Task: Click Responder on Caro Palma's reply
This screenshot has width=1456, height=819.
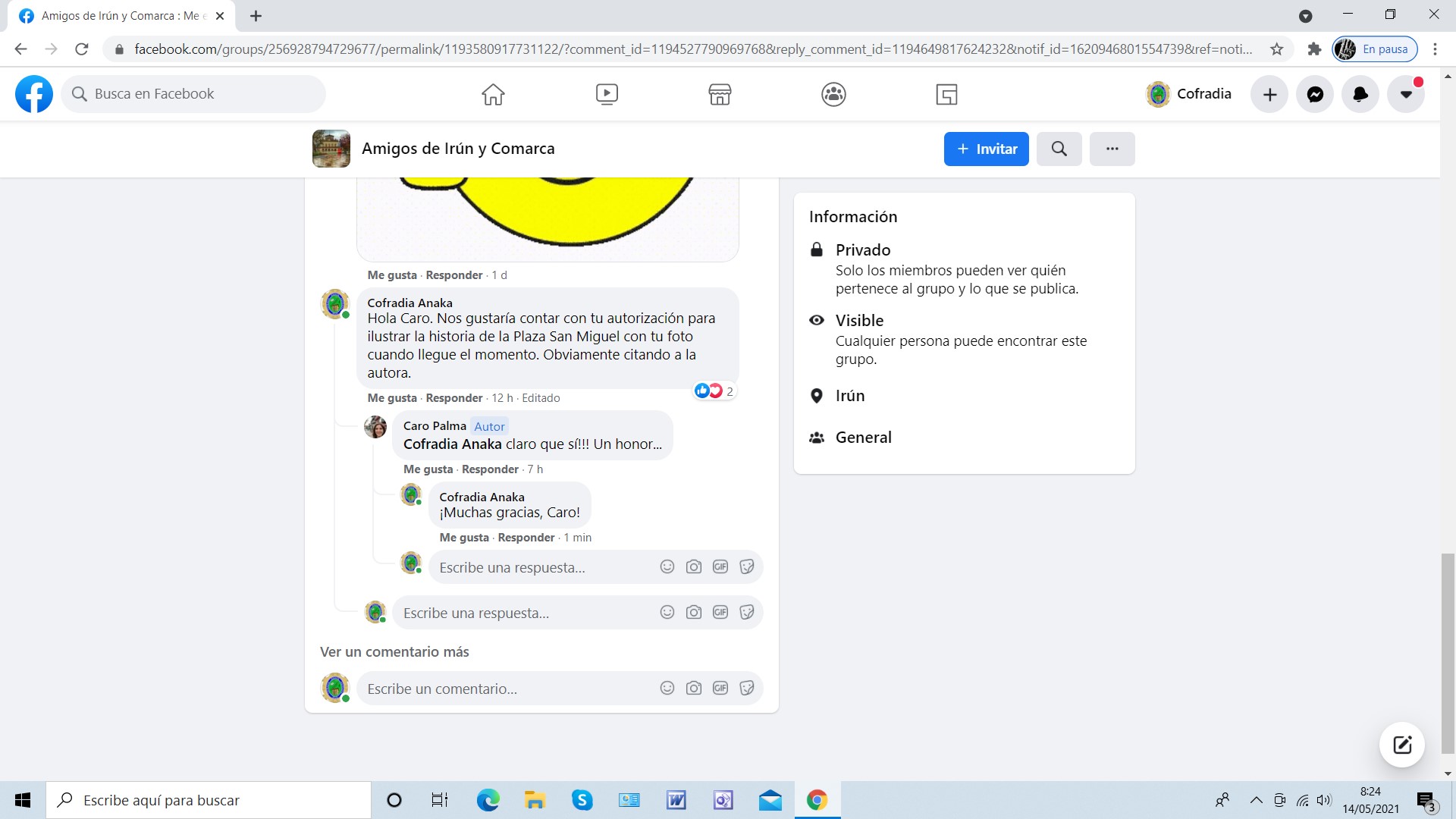Action: 490,469
